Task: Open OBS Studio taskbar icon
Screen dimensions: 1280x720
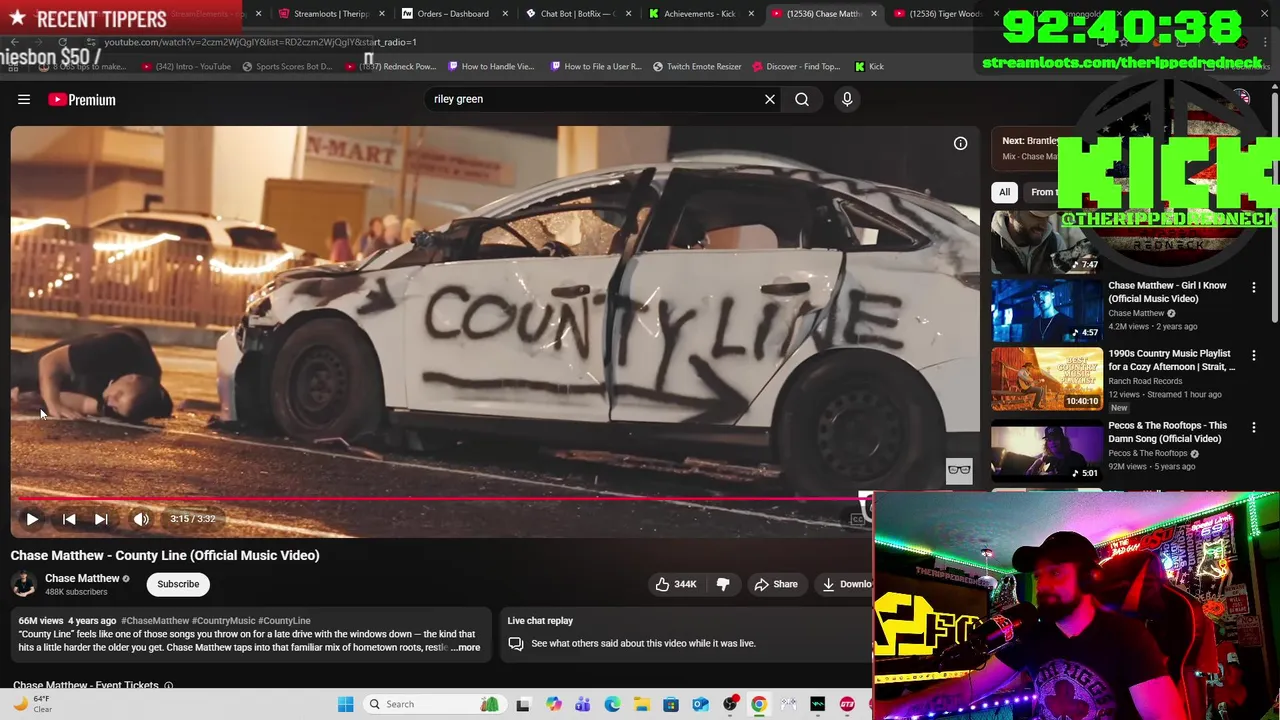Action: [x=730, y=704]
